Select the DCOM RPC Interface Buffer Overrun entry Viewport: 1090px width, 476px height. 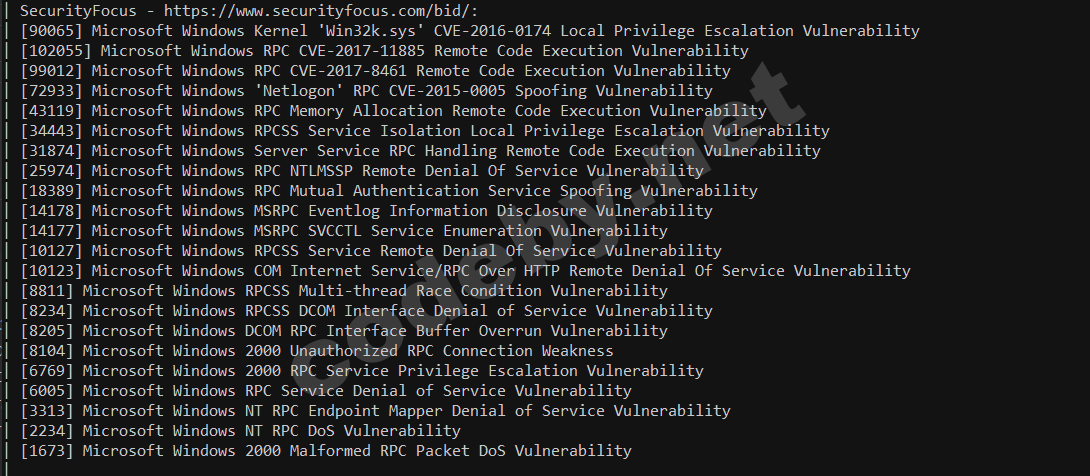click(x=374, y=331)
